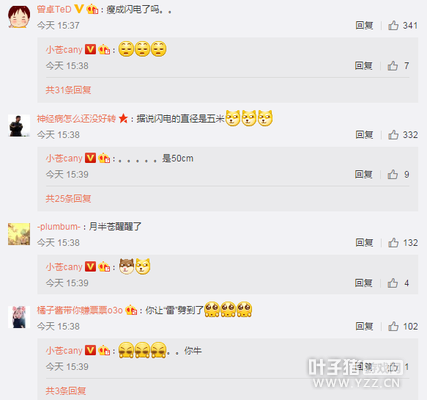427x400 pixels.
Task: Click 曾卓TeD's cartoon avatar
Action: pos(19,17)
